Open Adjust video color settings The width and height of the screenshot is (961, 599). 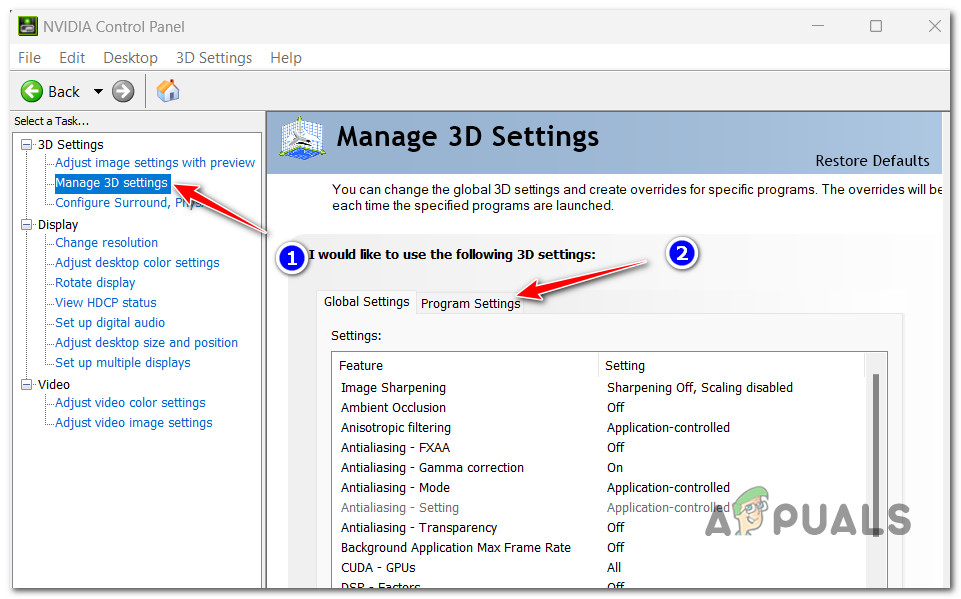(x=130, y=403)
